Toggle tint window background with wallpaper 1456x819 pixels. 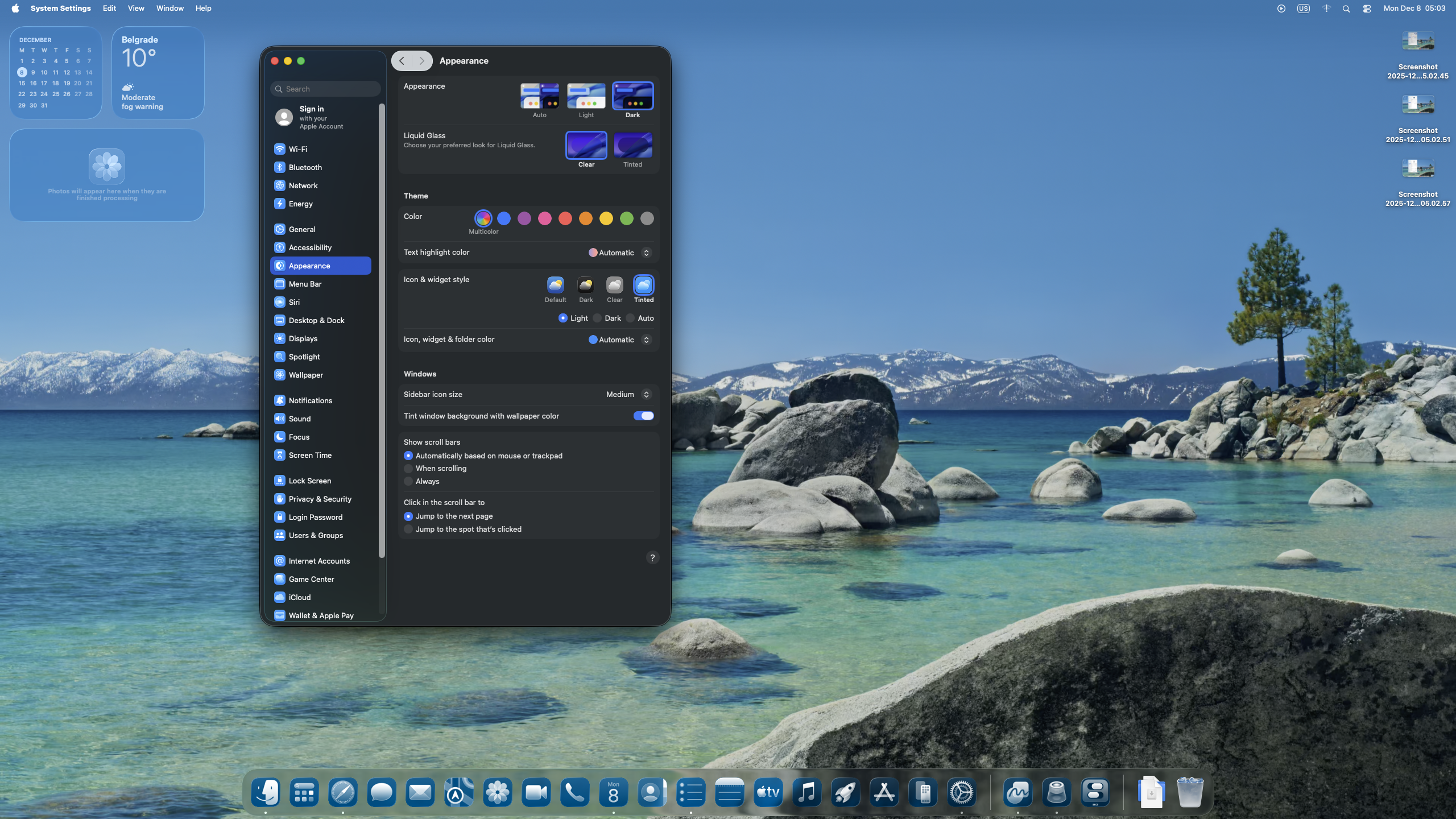point(643,416)
